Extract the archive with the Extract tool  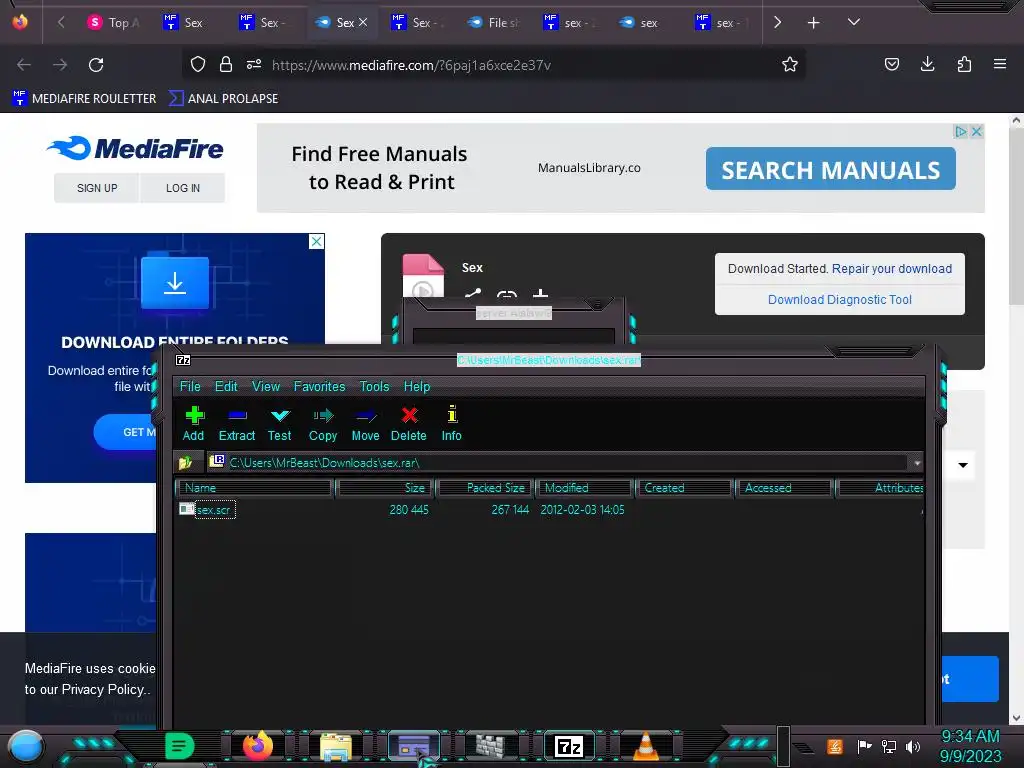(x=236, y=424)
